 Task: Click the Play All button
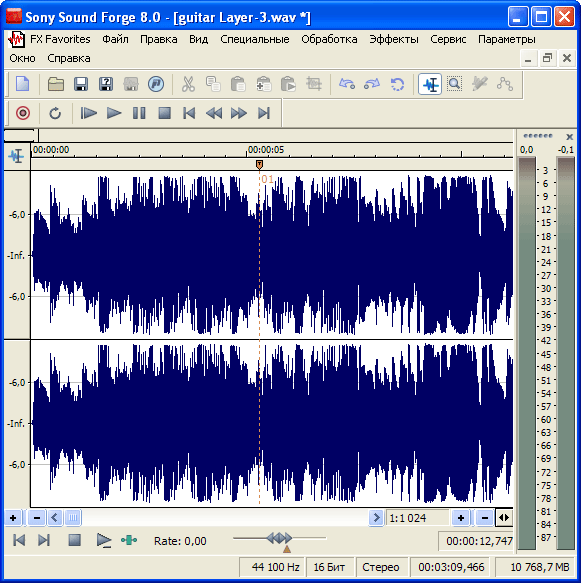[88, 113]
